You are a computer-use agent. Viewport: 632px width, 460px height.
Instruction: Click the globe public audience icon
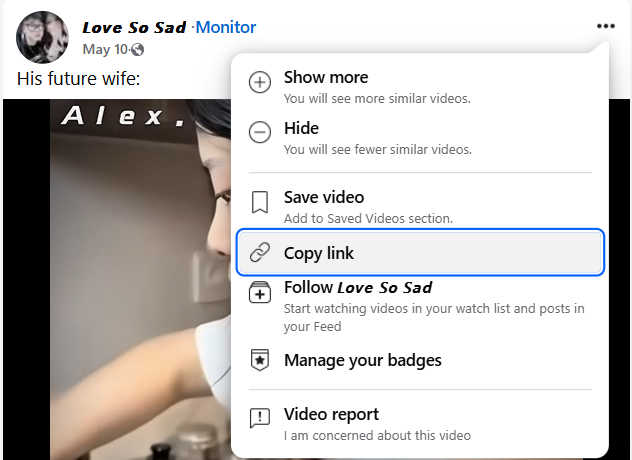pyautogui.click(x=137, y=49)
